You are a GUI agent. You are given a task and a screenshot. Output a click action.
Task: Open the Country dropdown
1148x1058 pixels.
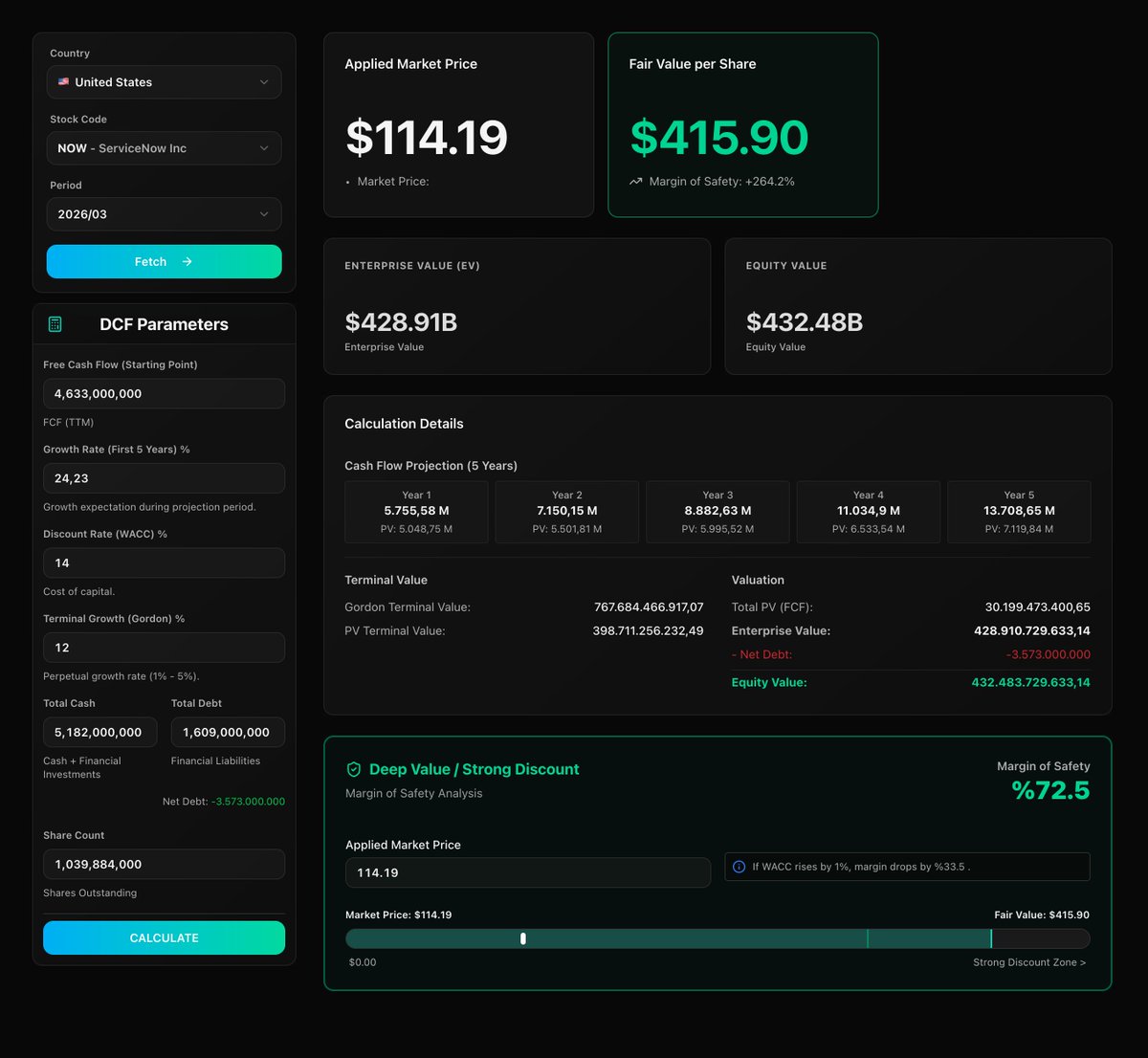(x=165, y=82)
